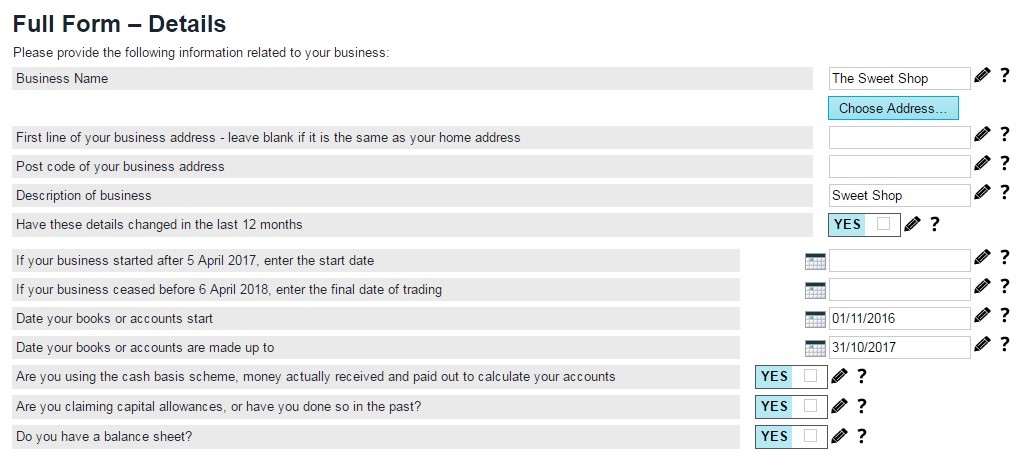Viewport: 1024px width, 476px height.
Task: Click the Business Name text field
Action: [x=899, y=78]
